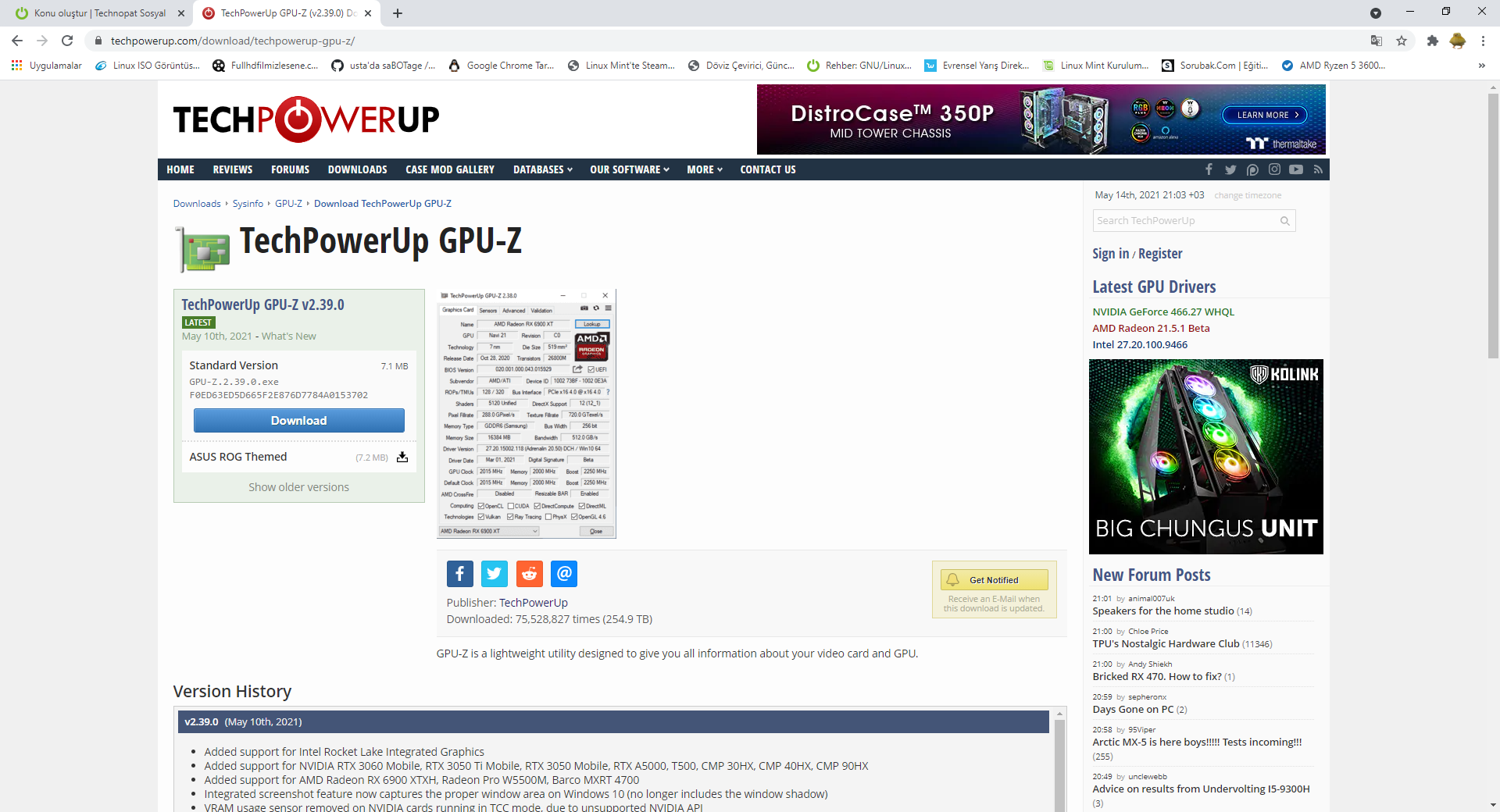The image size is (1500, 812).
Task: Open the Chrome menu (three dots)
Action: click(1483, 41)
